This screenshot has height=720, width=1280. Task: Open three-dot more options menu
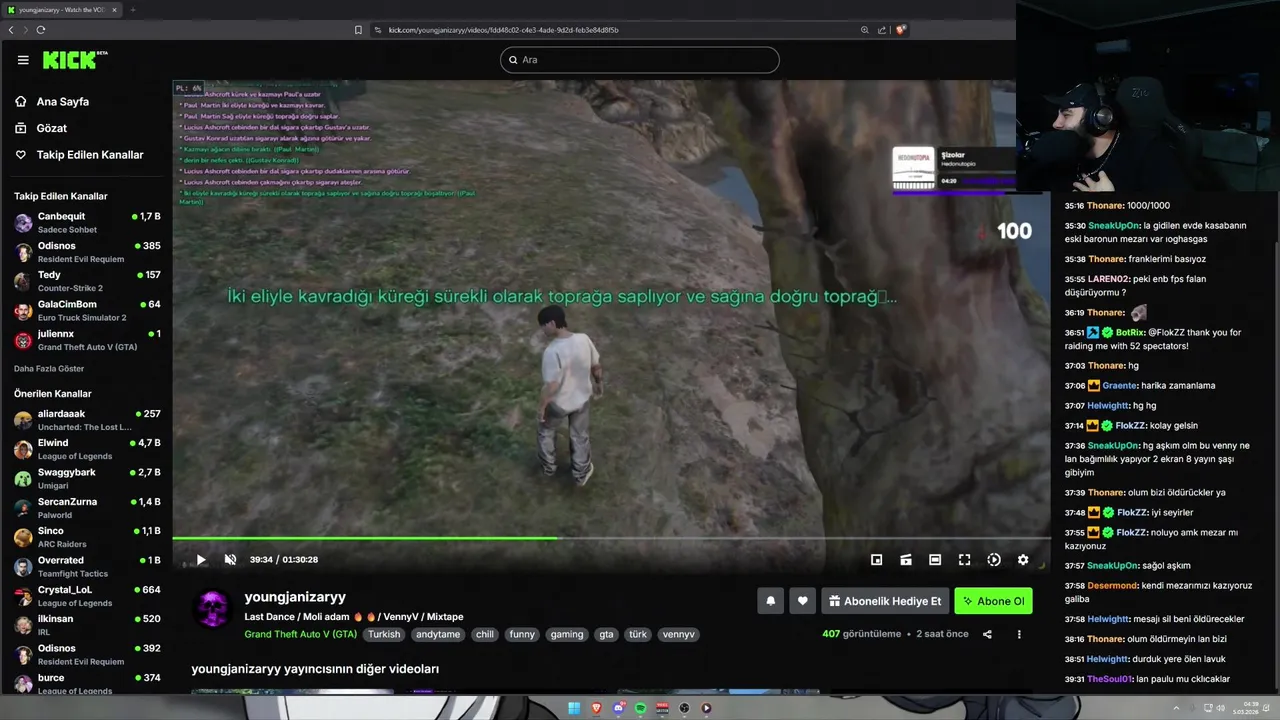coord(1019,634)
